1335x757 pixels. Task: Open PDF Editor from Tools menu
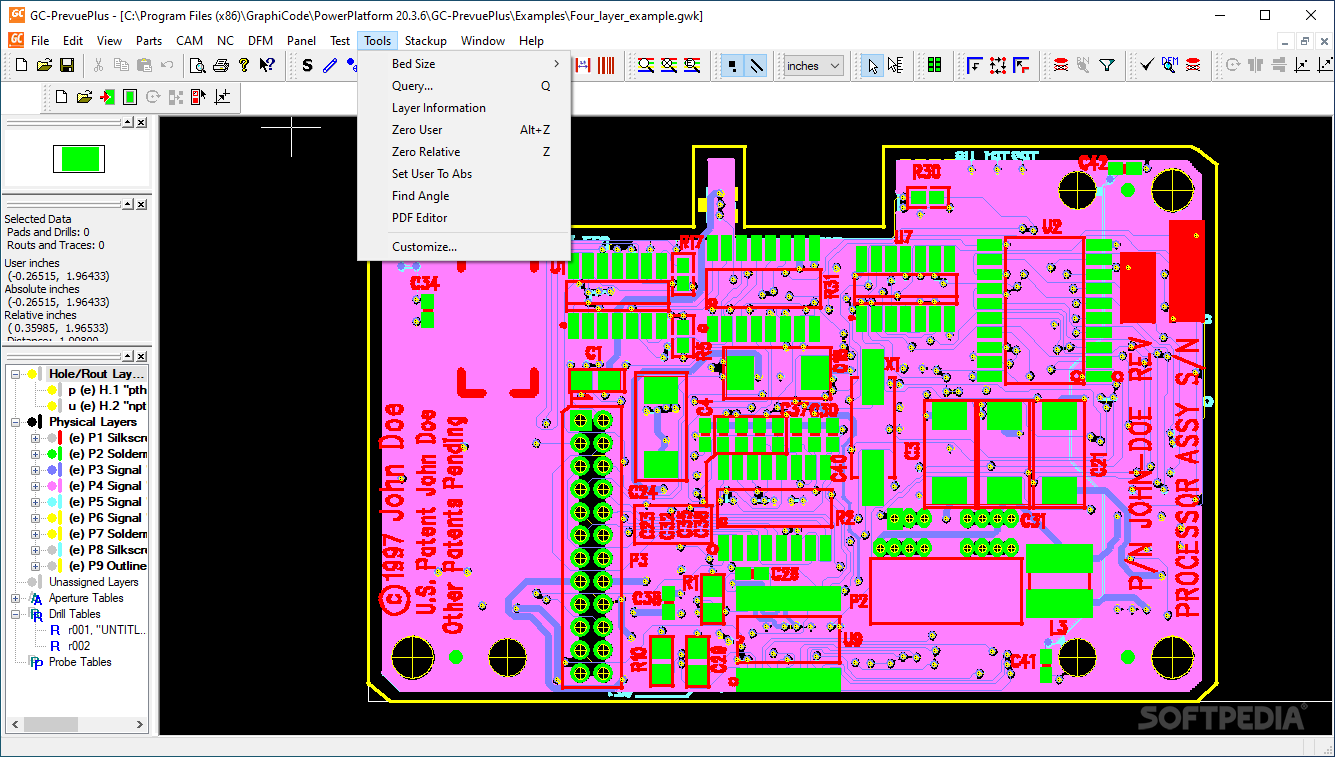click(464, 218)
